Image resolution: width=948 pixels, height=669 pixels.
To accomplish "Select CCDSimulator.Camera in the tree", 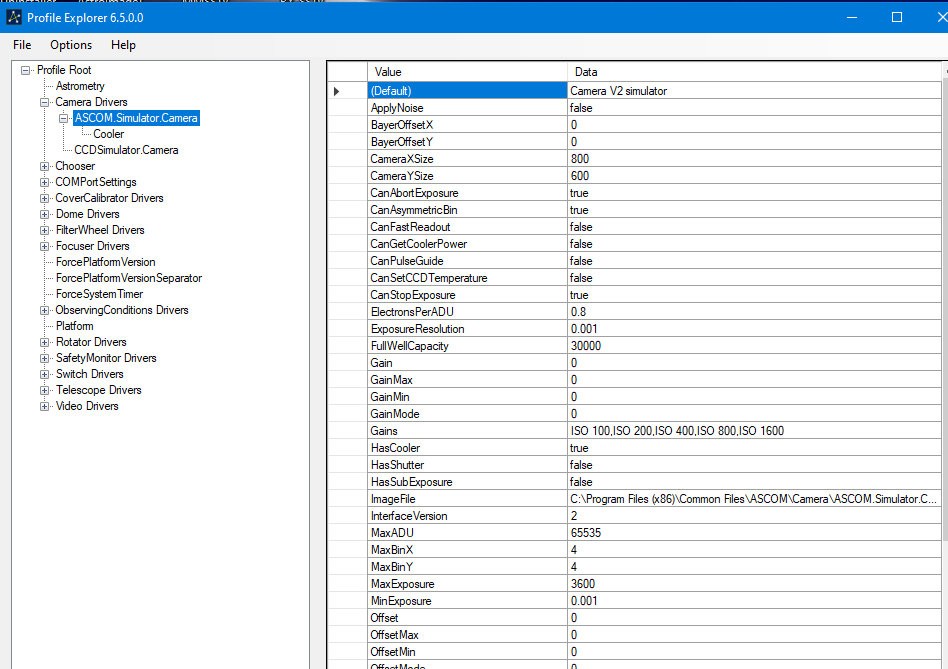I will click(x=126, y=150).
